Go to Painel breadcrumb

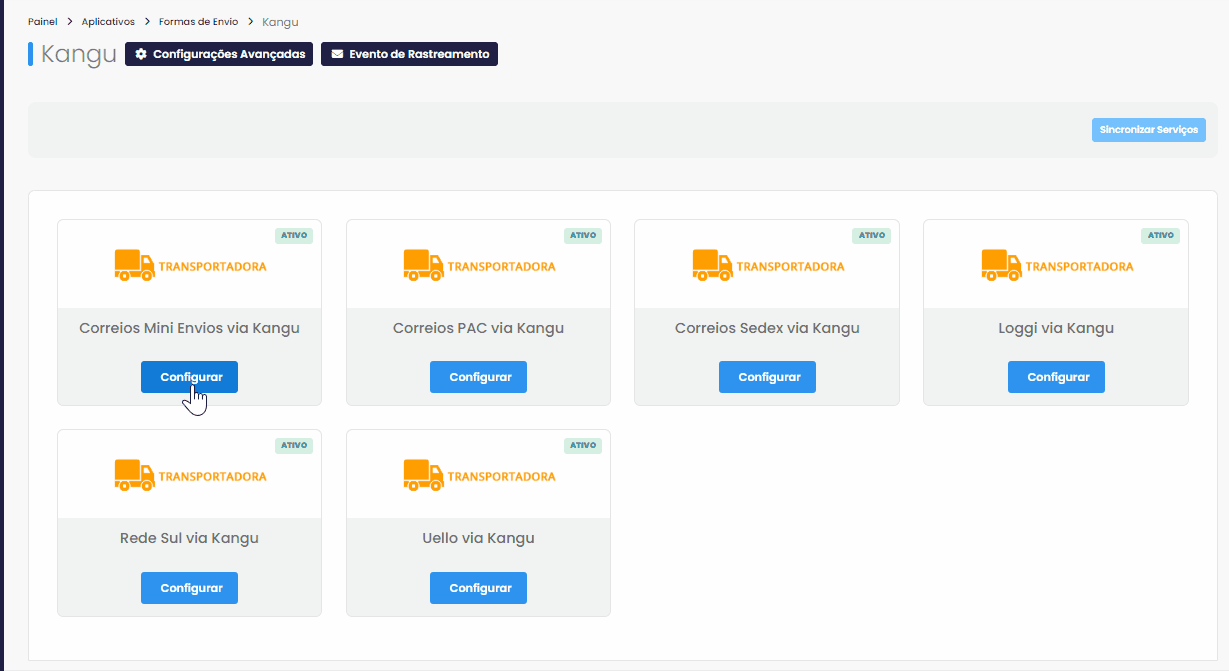pyautogui.click(x=43, y=21)
